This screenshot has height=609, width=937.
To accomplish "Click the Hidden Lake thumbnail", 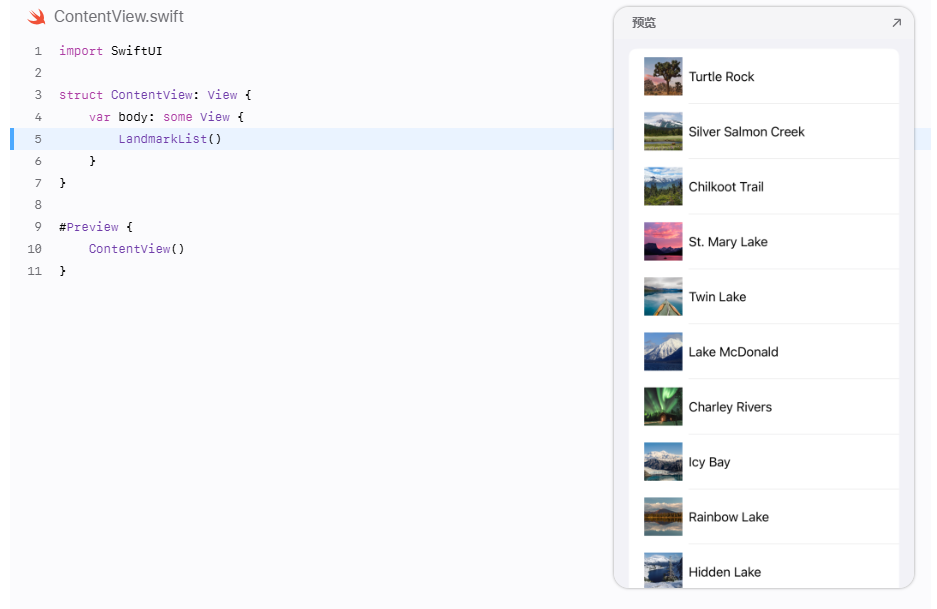I will click(663, 570).
